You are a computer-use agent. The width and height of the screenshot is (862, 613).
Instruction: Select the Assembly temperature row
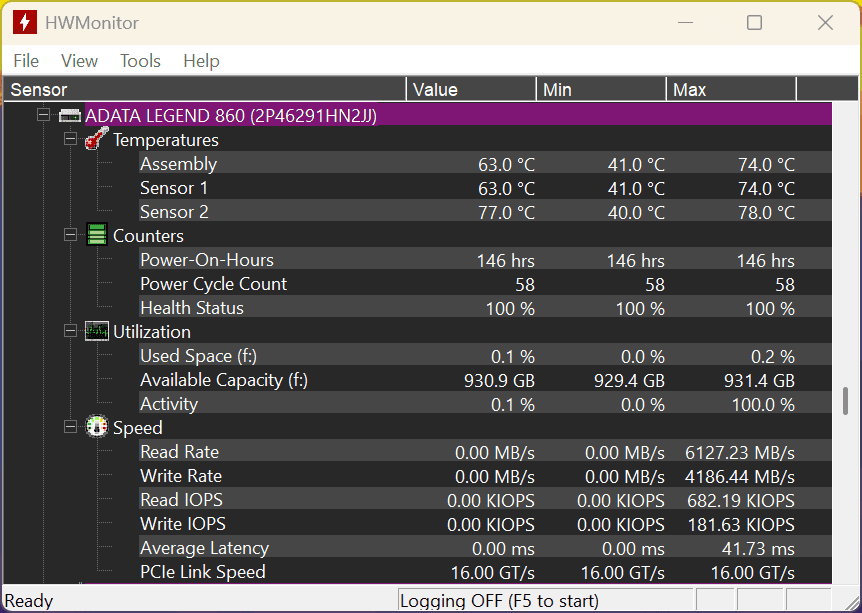[485, 164]
